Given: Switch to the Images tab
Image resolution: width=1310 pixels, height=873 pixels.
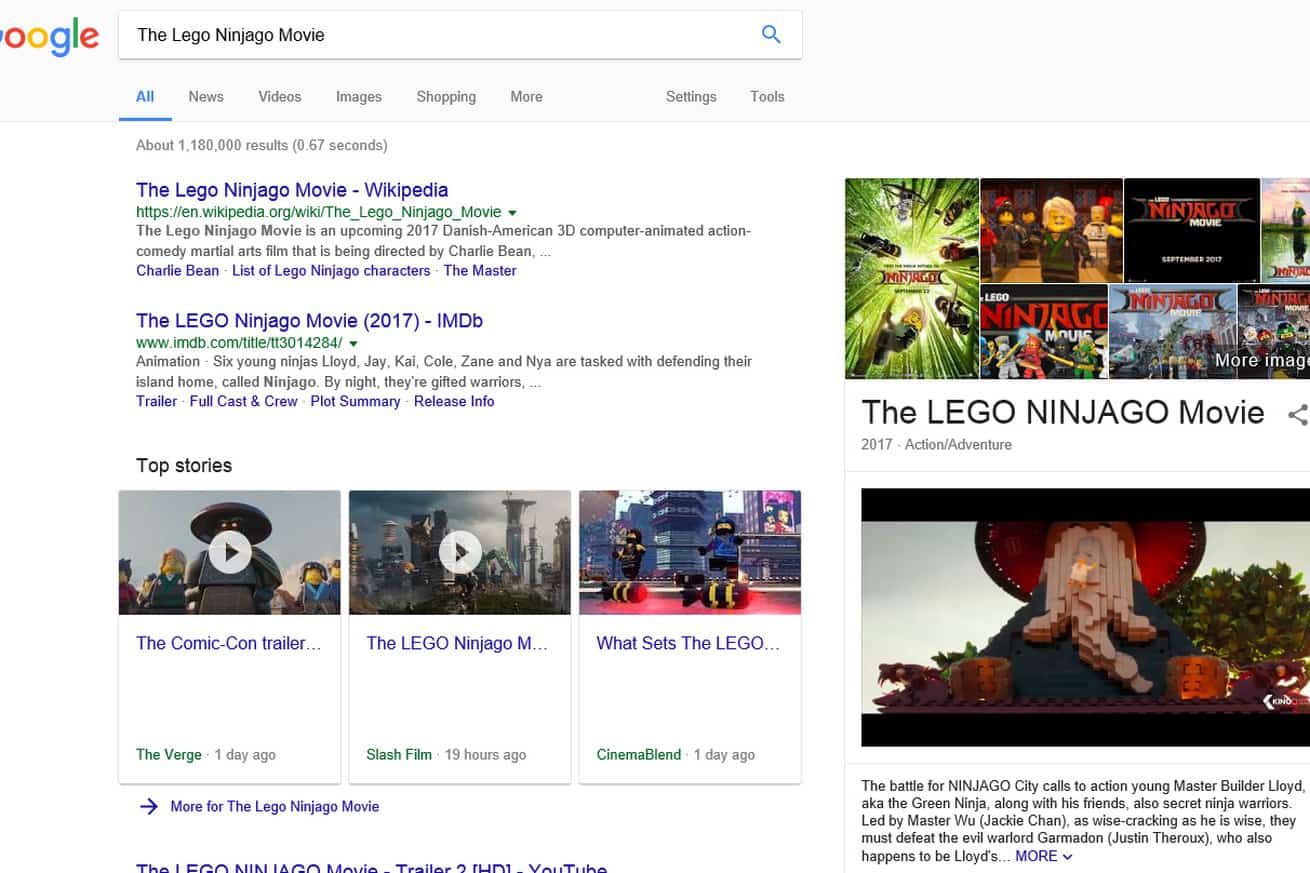Looking at the screenshot, I should point(358,97).
